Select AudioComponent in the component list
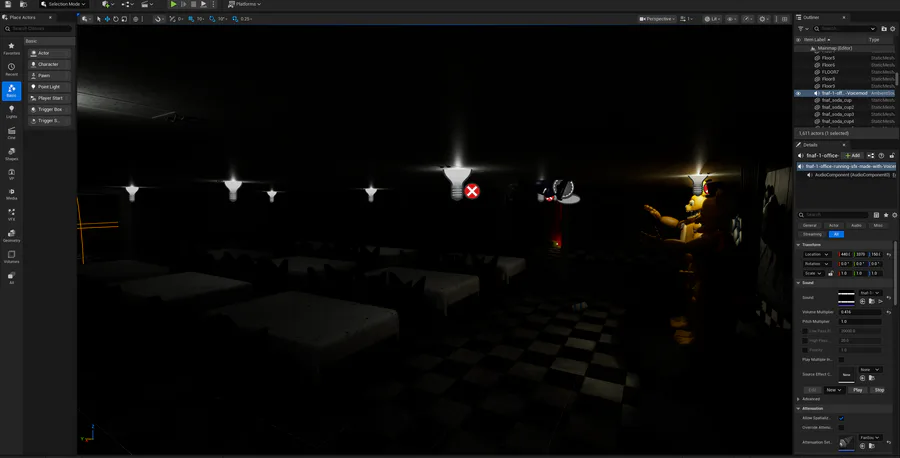 coord(852,175)
